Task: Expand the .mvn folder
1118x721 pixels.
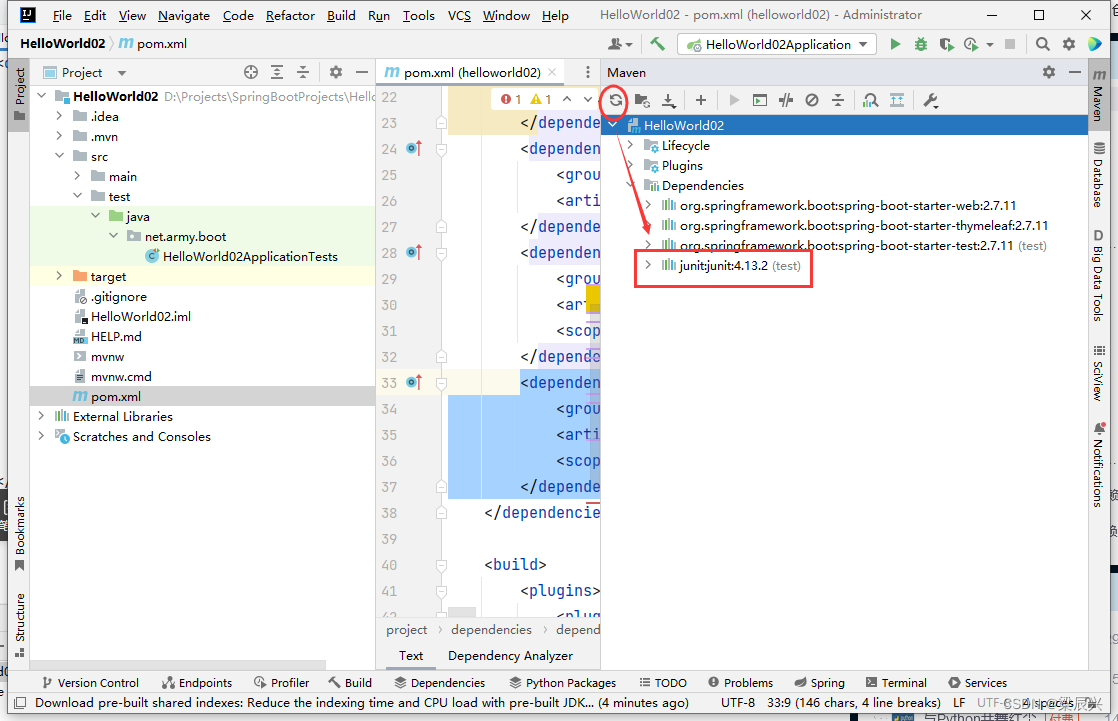Action: (x=60, y=136)
